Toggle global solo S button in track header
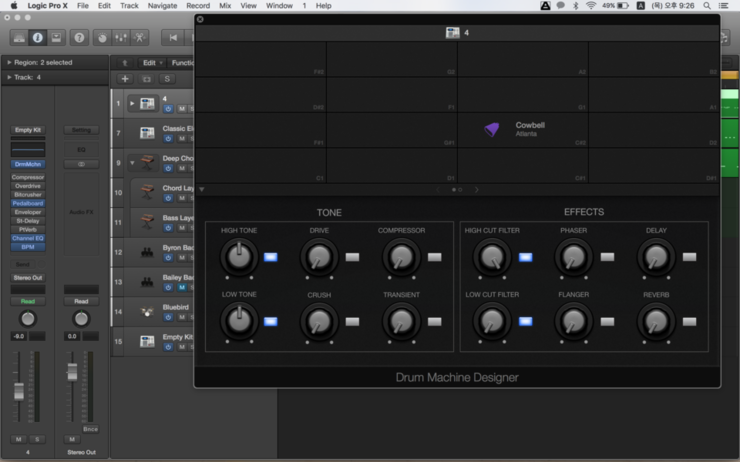This screenshot has width=740, height=462. 167,79
